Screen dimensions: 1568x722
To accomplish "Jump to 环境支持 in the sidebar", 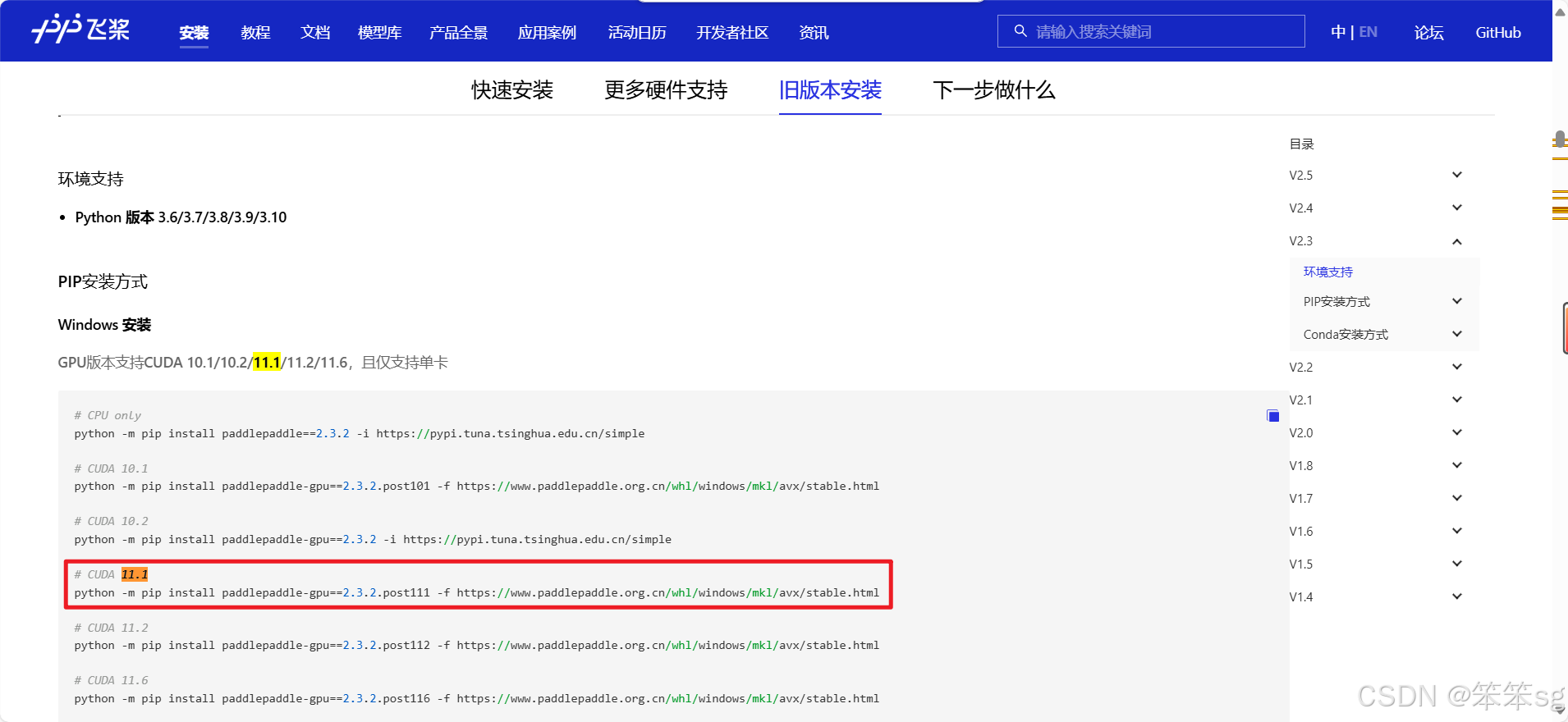I will click(x=1327, y=272).
